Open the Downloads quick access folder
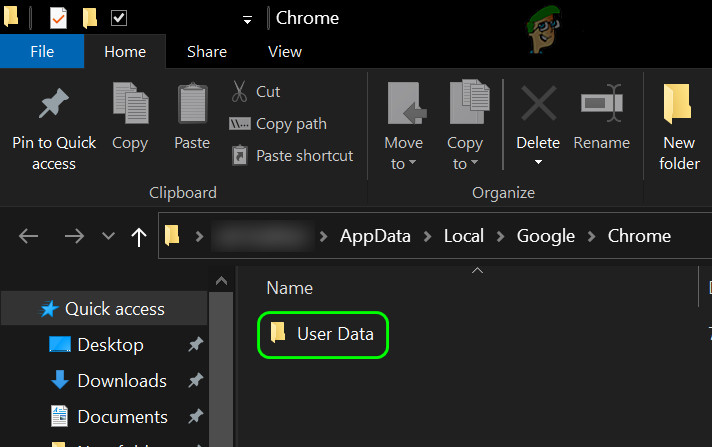Viewport: 712px width, 447px height. 121,381
